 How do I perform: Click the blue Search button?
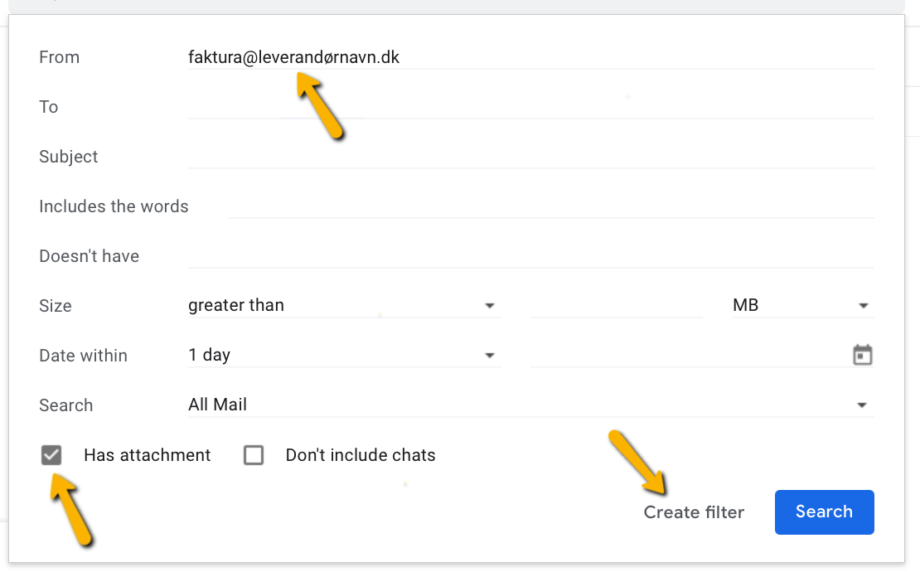click(824, 512)
